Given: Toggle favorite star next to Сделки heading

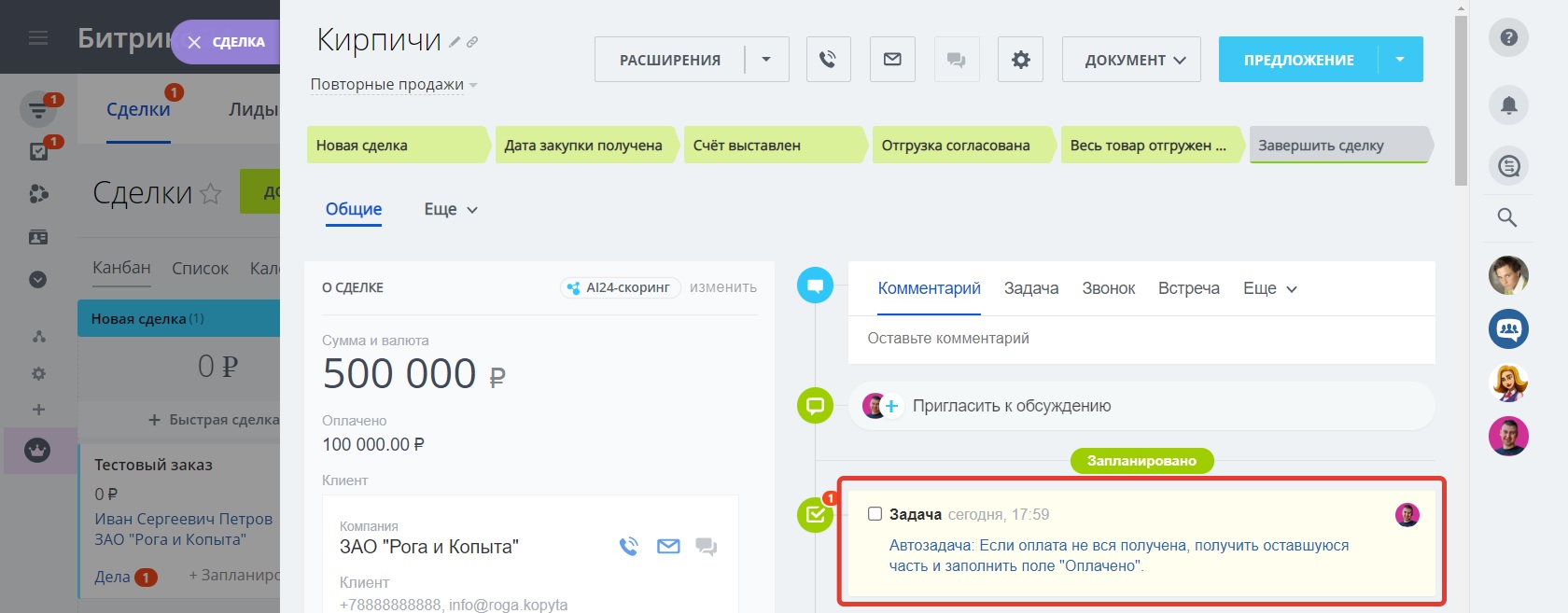Looking at the screenshot, I should coord(211,193).
